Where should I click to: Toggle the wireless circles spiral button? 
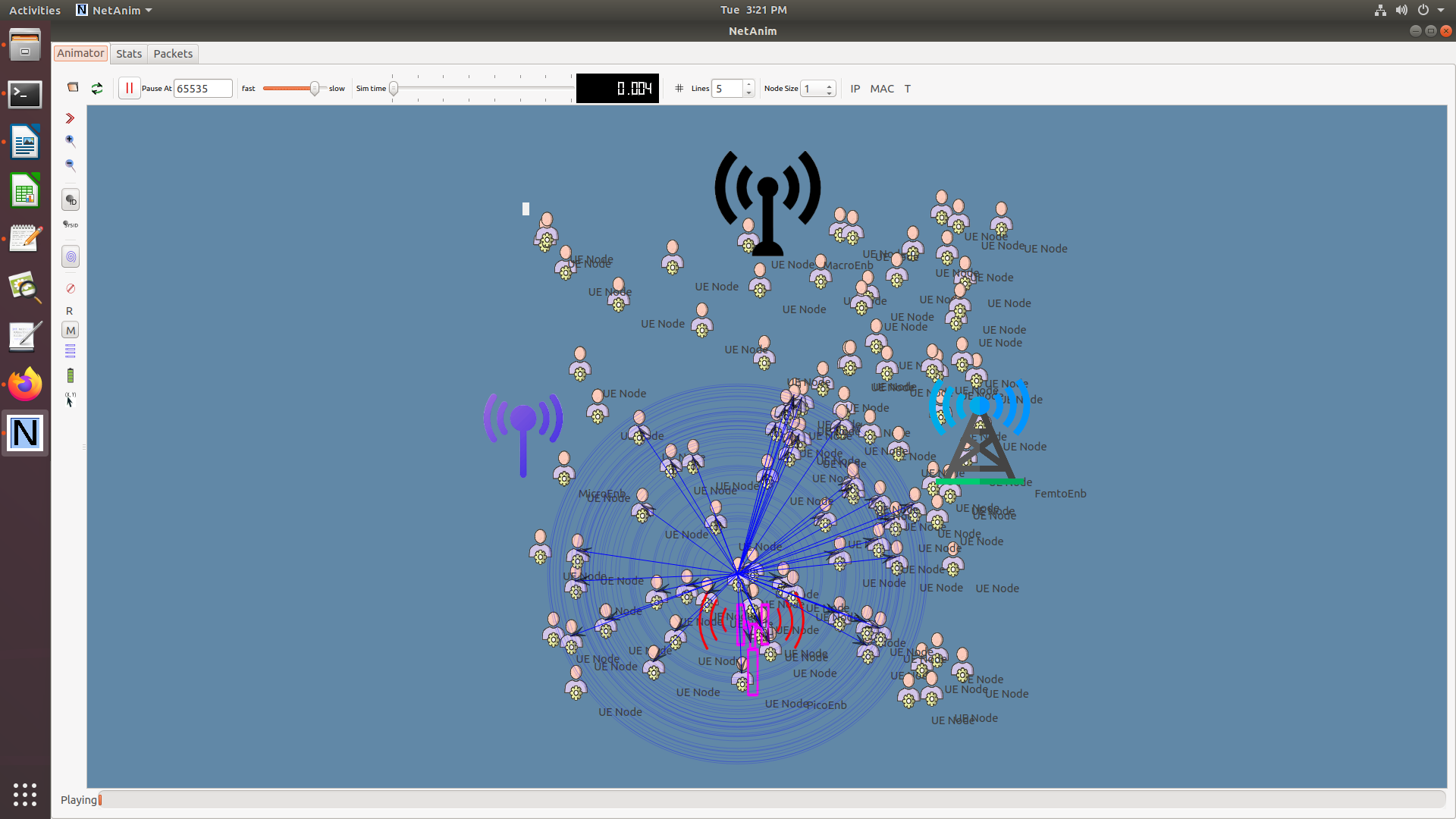(71, 257)
